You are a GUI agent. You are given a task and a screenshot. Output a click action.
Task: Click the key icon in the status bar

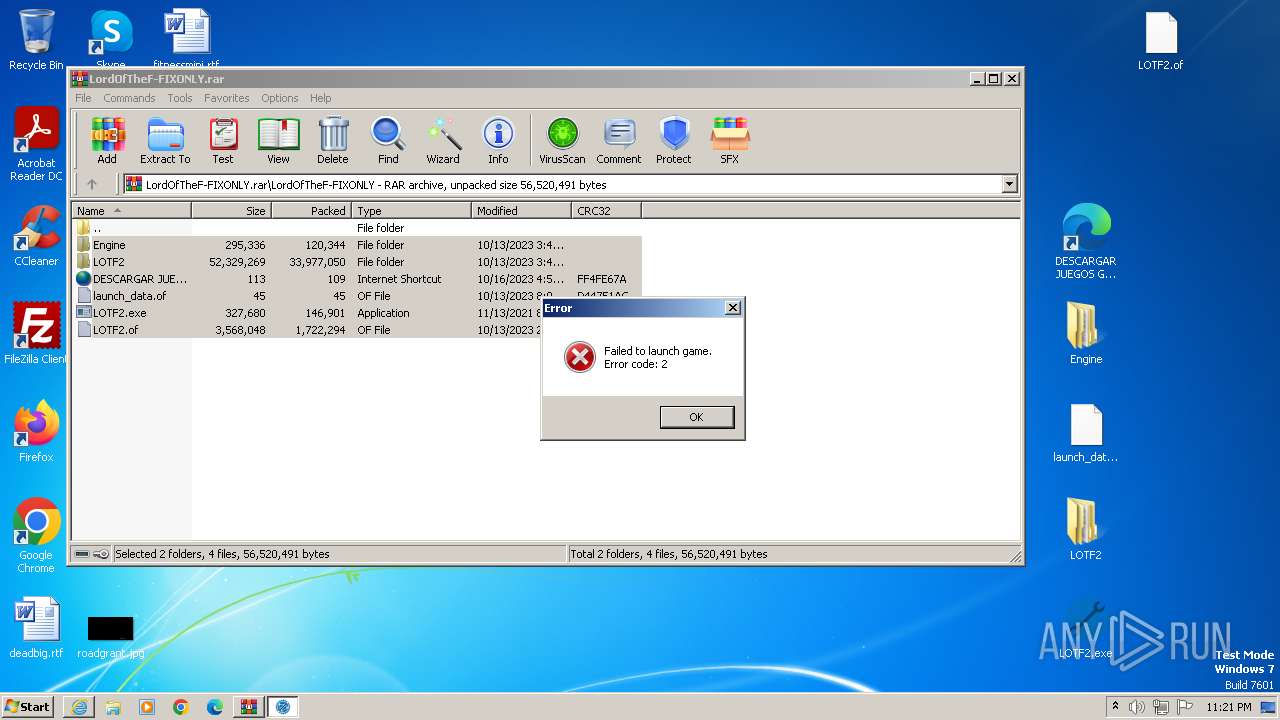(x=101, y=554)
